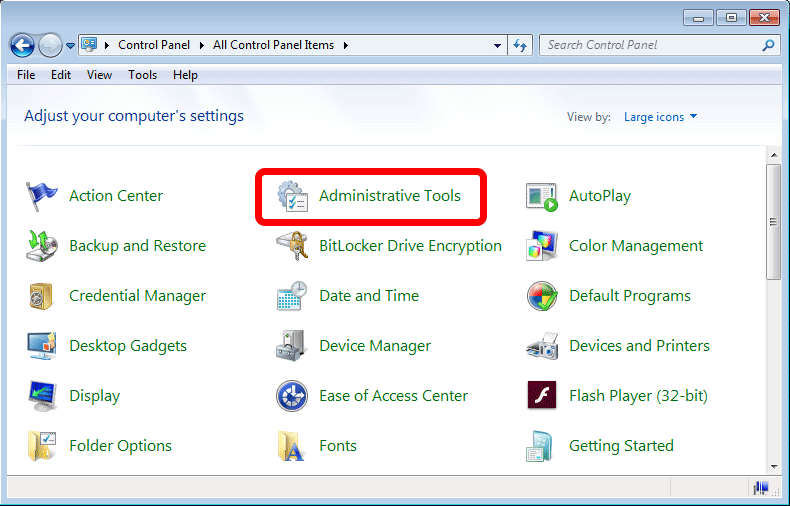Click the Credential Manager link
790x506 pixels.
point(138,295)
